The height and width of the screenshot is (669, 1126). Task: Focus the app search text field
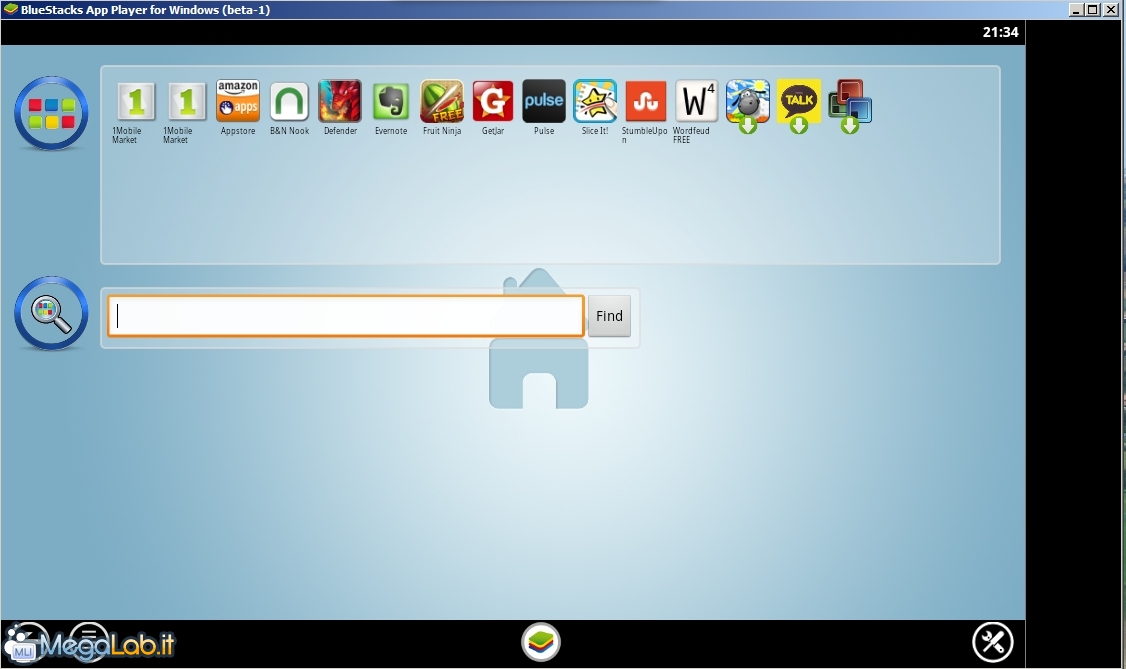click(x=345, y=316)
